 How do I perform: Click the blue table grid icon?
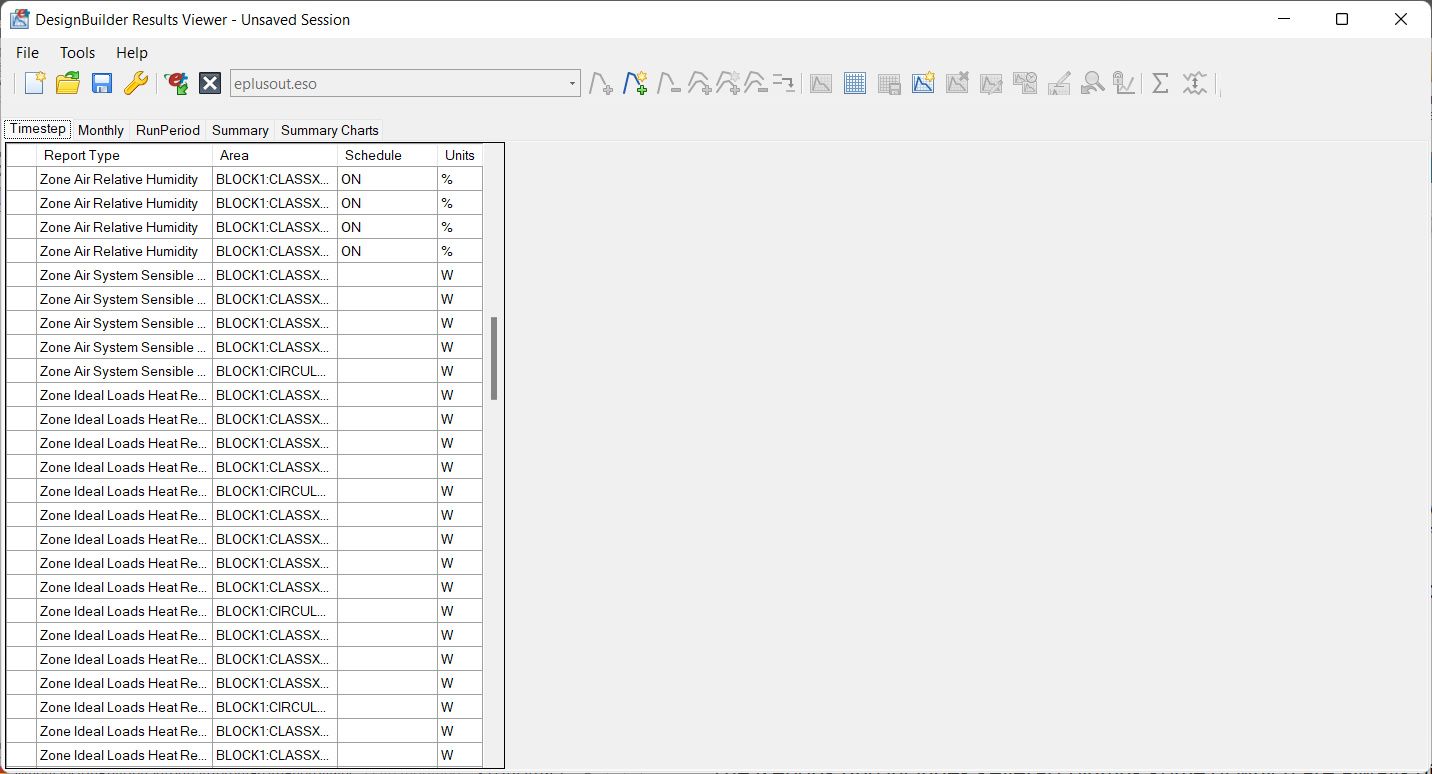coord(855,83)
